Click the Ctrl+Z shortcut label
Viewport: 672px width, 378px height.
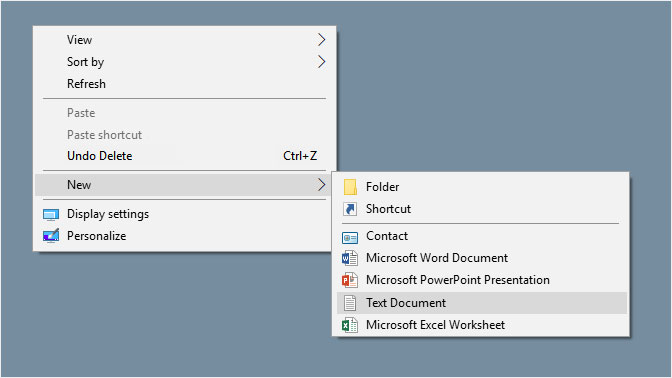(x=300, y=156)
